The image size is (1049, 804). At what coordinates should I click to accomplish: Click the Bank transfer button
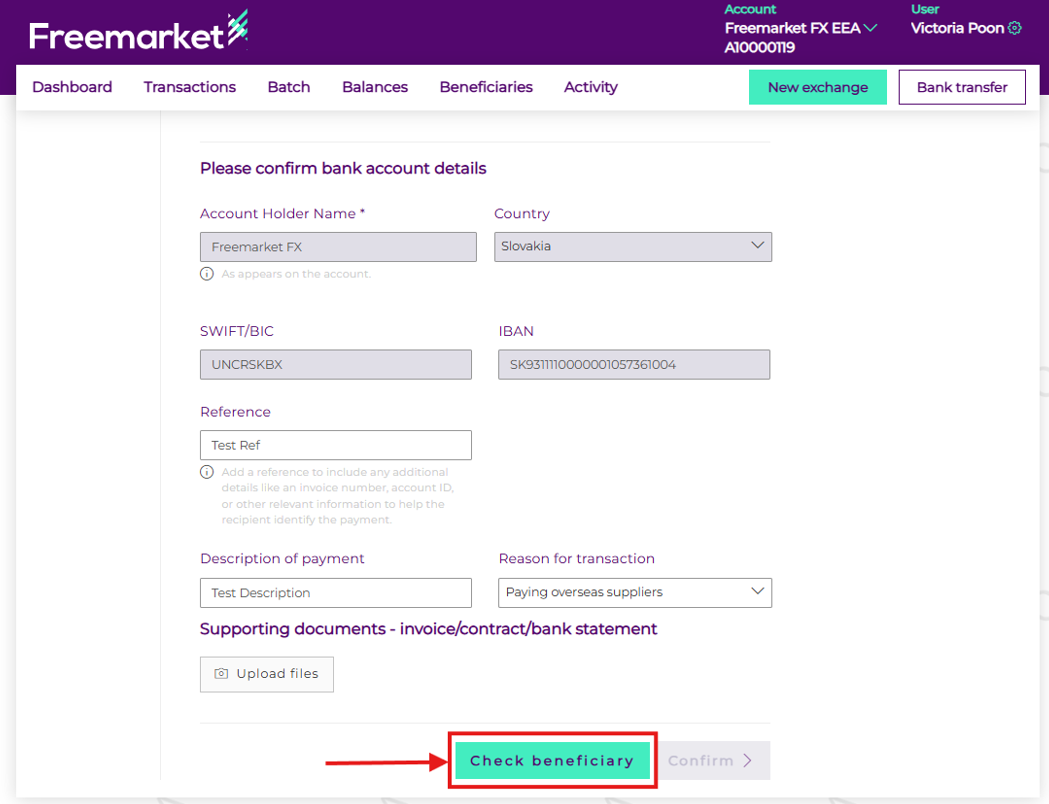[962, 87]
